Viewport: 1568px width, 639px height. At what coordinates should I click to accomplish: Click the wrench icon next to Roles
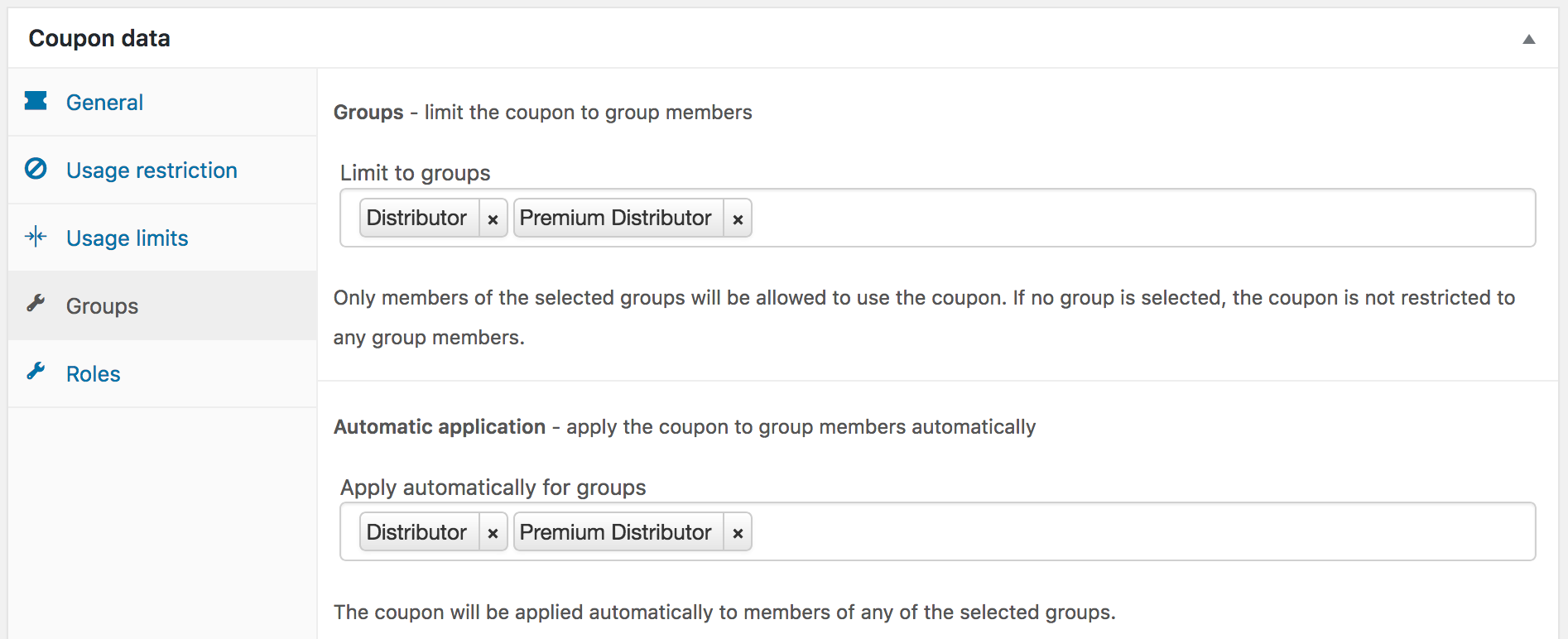36,372
